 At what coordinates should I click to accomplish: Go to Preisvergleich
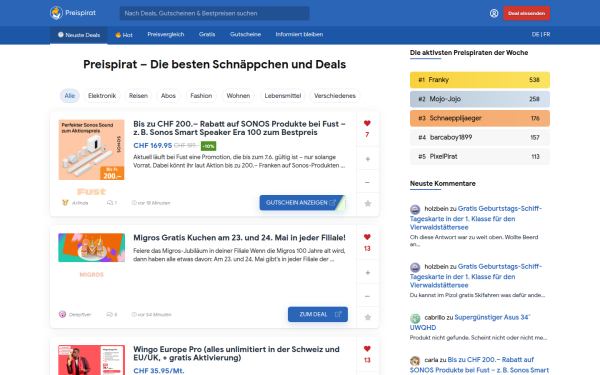[x=166, y=34]
